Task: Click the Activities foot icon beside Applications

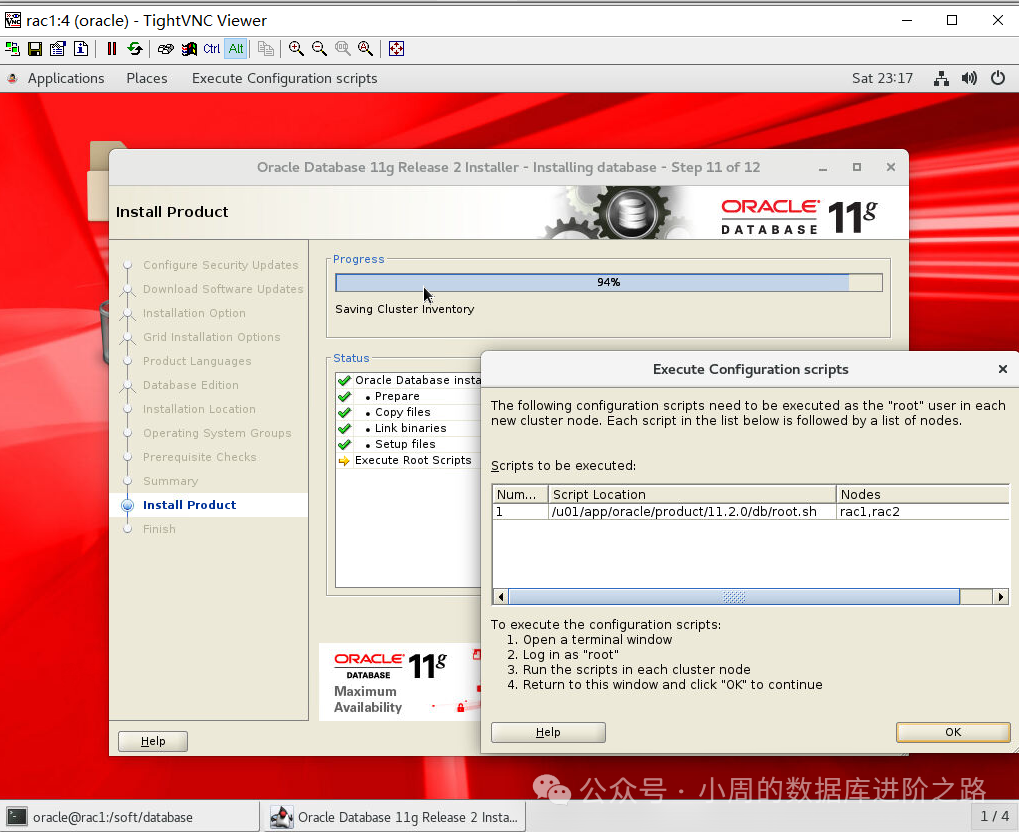Action: pos(12,79)
